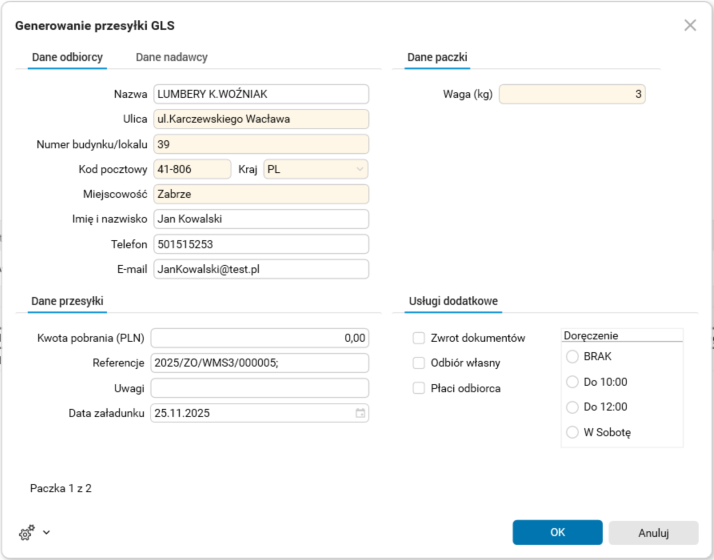Select Do 12:00 delivery option
Viewport: 714px width, 560px height.
572,407
